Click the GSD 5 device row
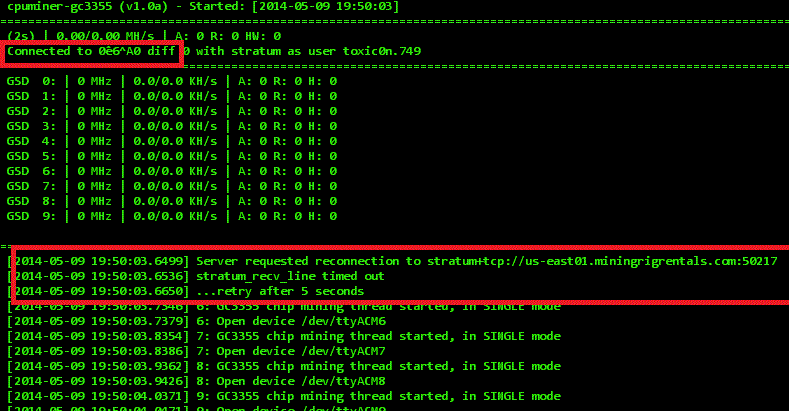The height and width of the screenshot is (411, 789). (x=172, y=156)
